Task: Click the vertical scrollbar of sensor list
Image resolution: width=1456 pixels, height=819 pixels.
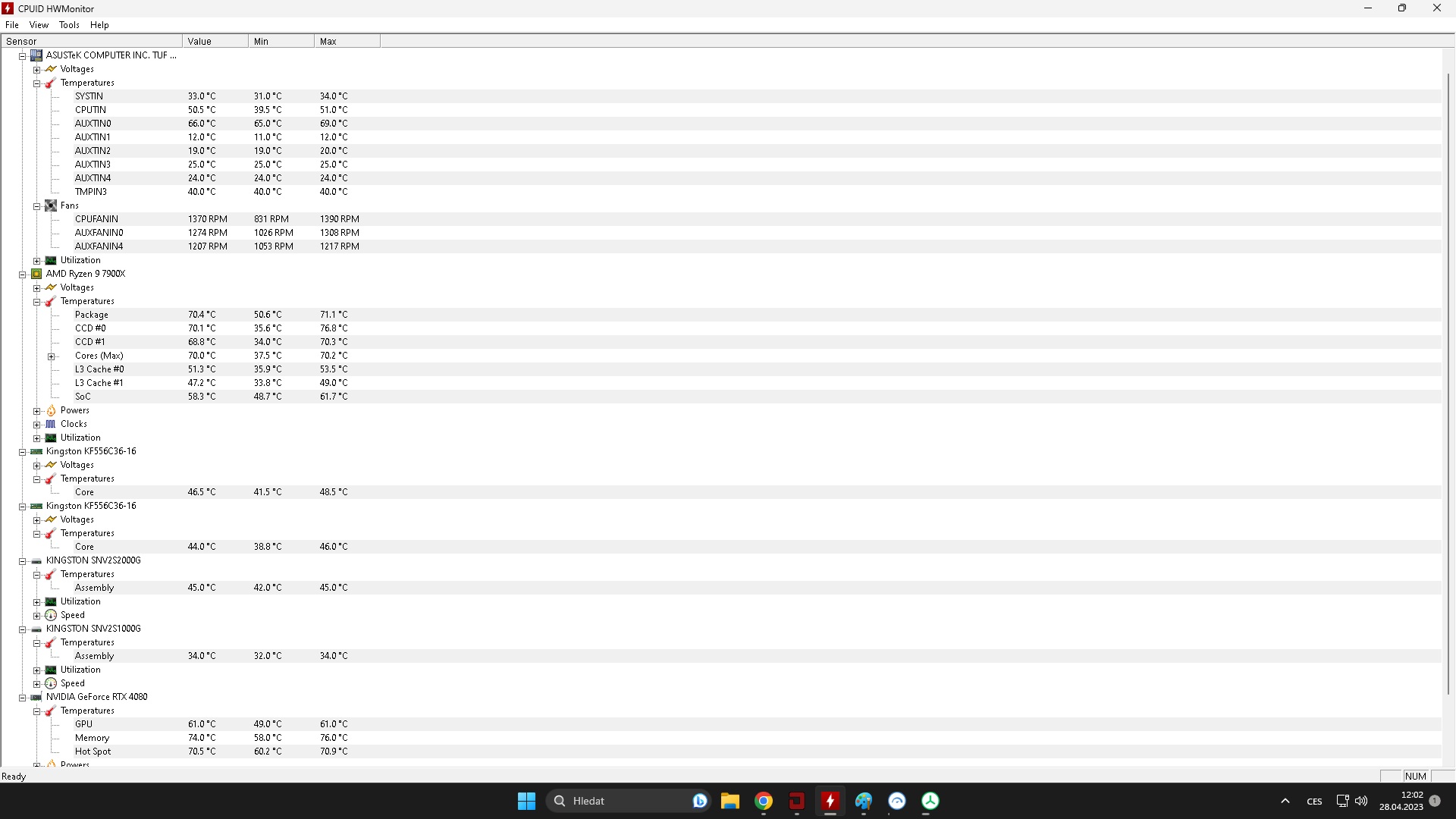Action: [x=1448, y=379]
